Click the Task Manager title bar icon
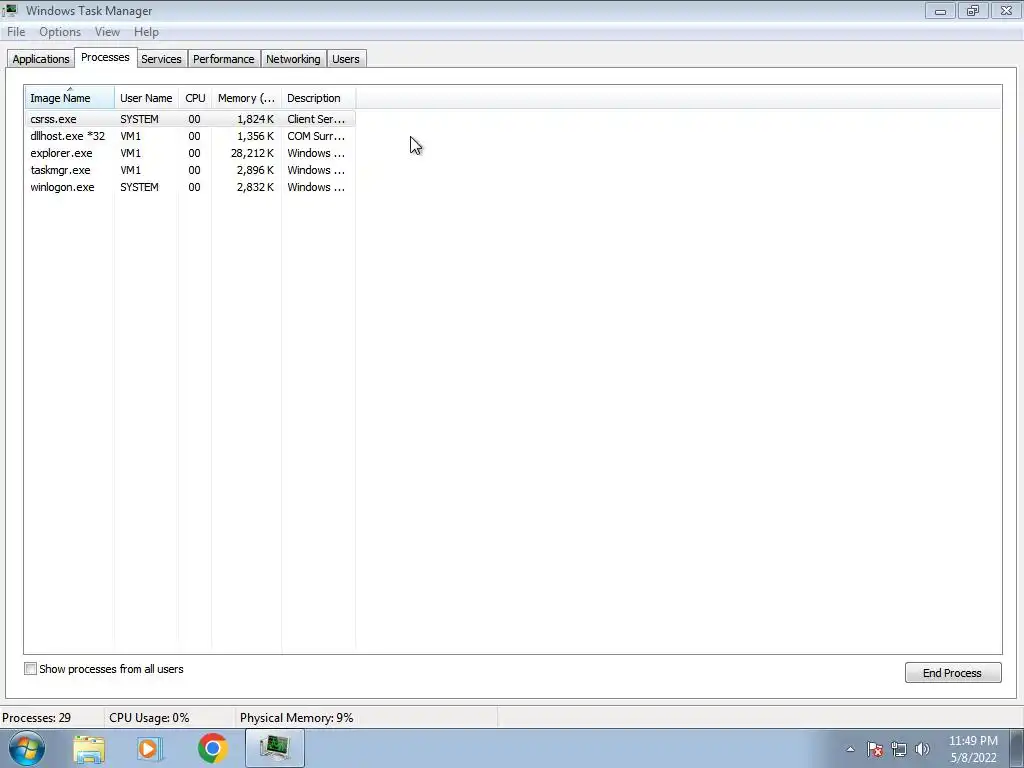The width and height of the screenshot is (1024, 768). point(10,10)
